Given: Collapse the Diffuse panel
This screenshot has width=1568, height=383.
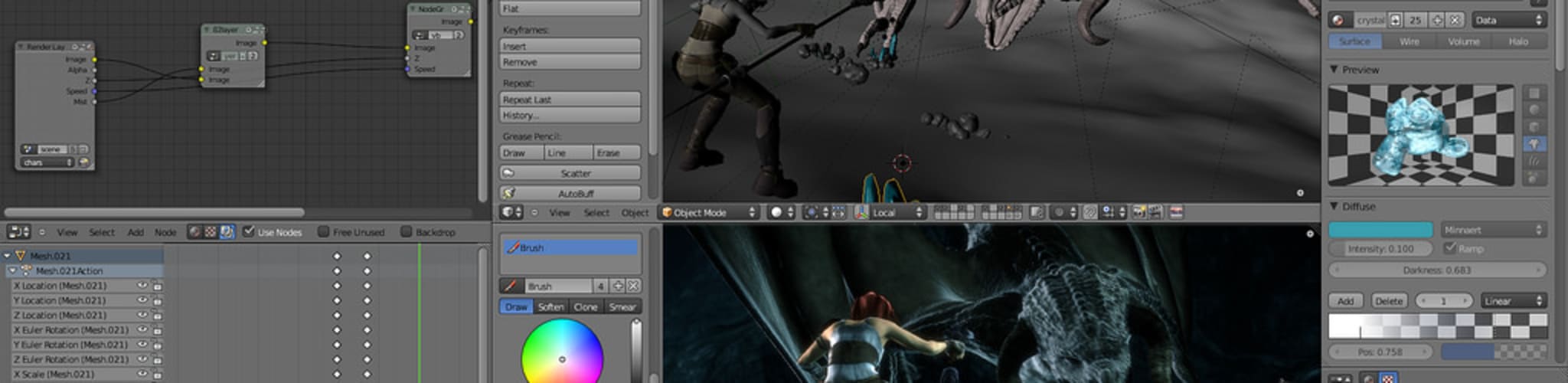Looking at the screenshot, I should coord(1334,207).
